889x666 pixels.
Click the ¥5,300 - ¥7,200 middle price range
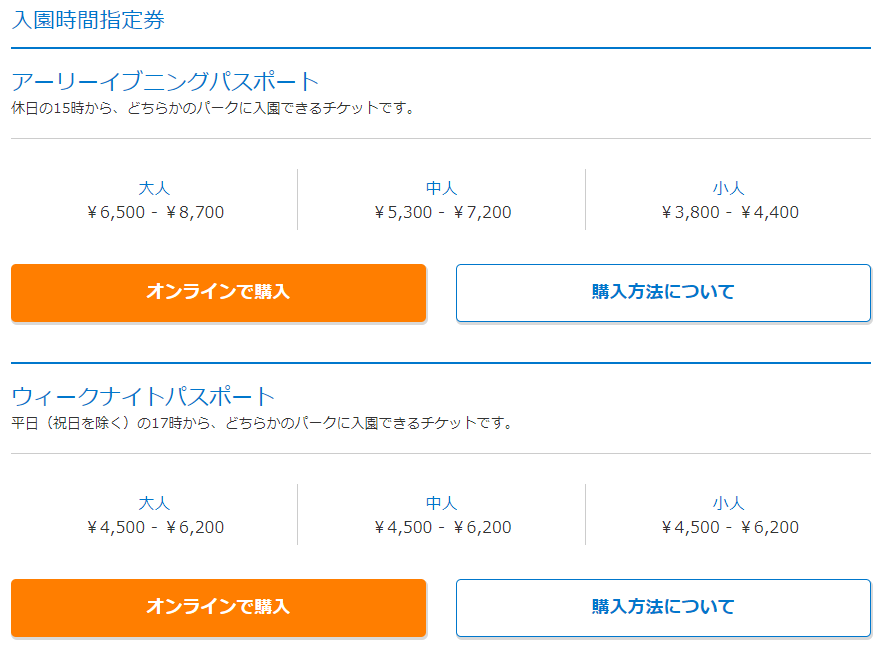pyautogui.click(x=444, y=212)
